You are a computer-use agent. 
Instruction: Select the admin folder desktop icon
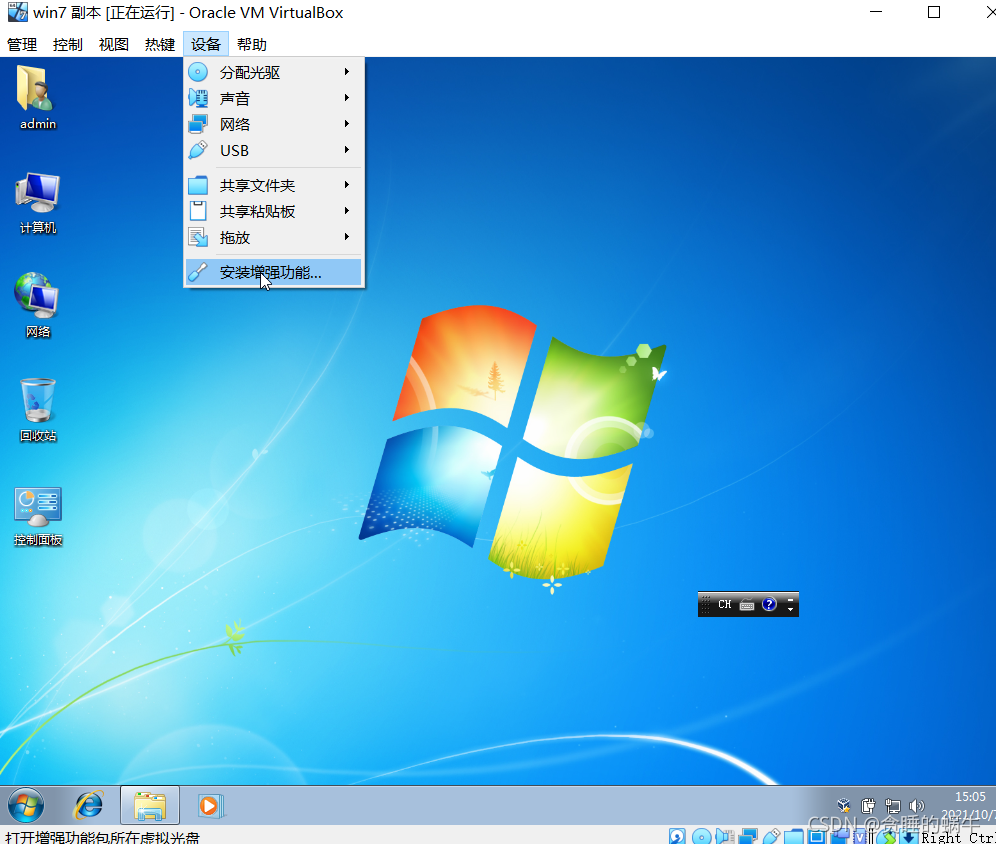coord(37,97)
